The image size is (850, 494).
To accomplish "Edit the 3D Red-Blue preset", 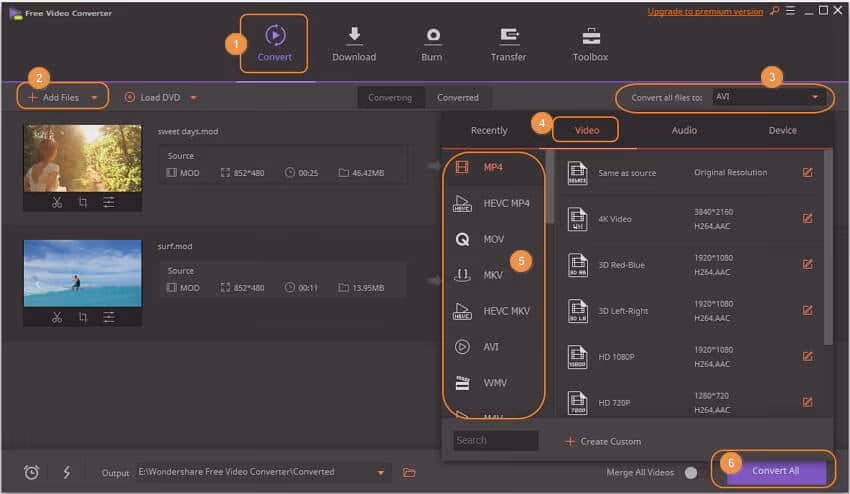I will pyautogui.click(x=807, y=264).
